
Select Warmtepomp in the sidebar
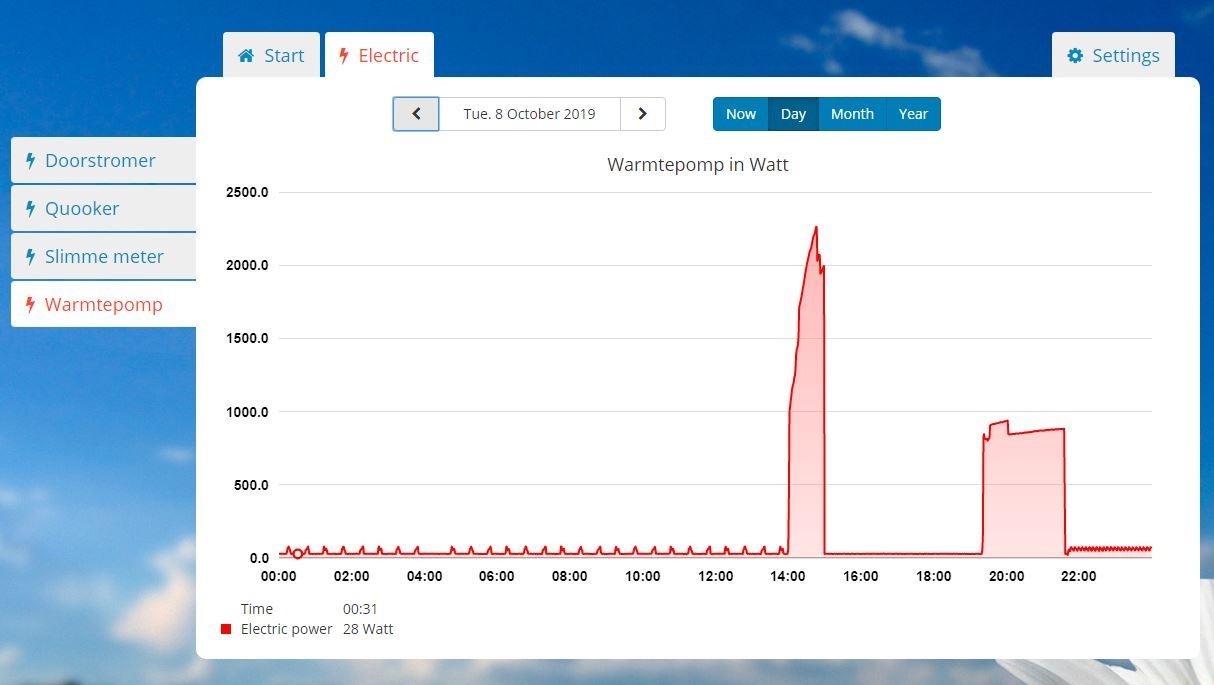tap(104, 304)
